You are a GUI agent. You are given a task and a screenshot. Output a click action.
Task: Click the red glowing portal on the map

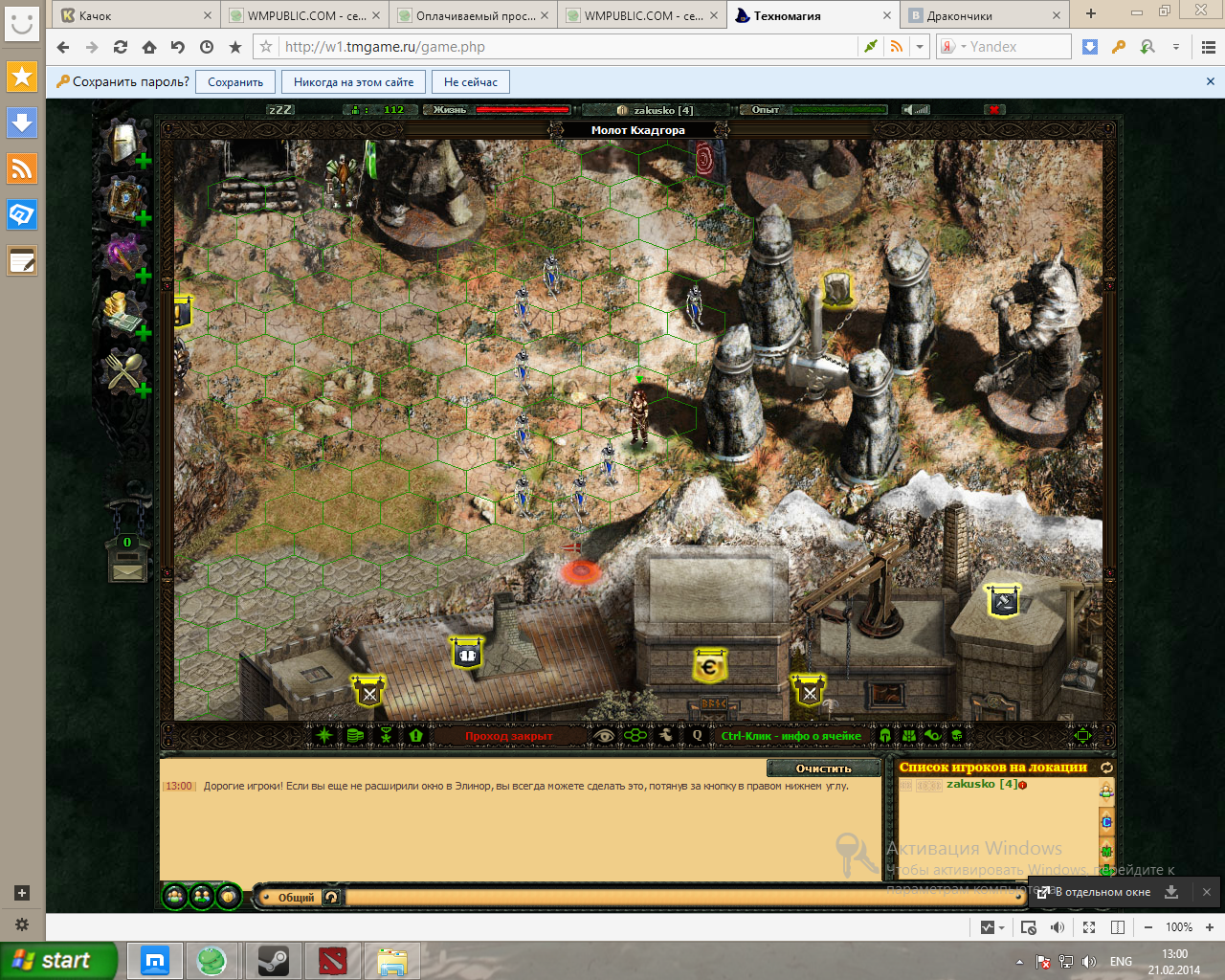click(x=580, y=572)
